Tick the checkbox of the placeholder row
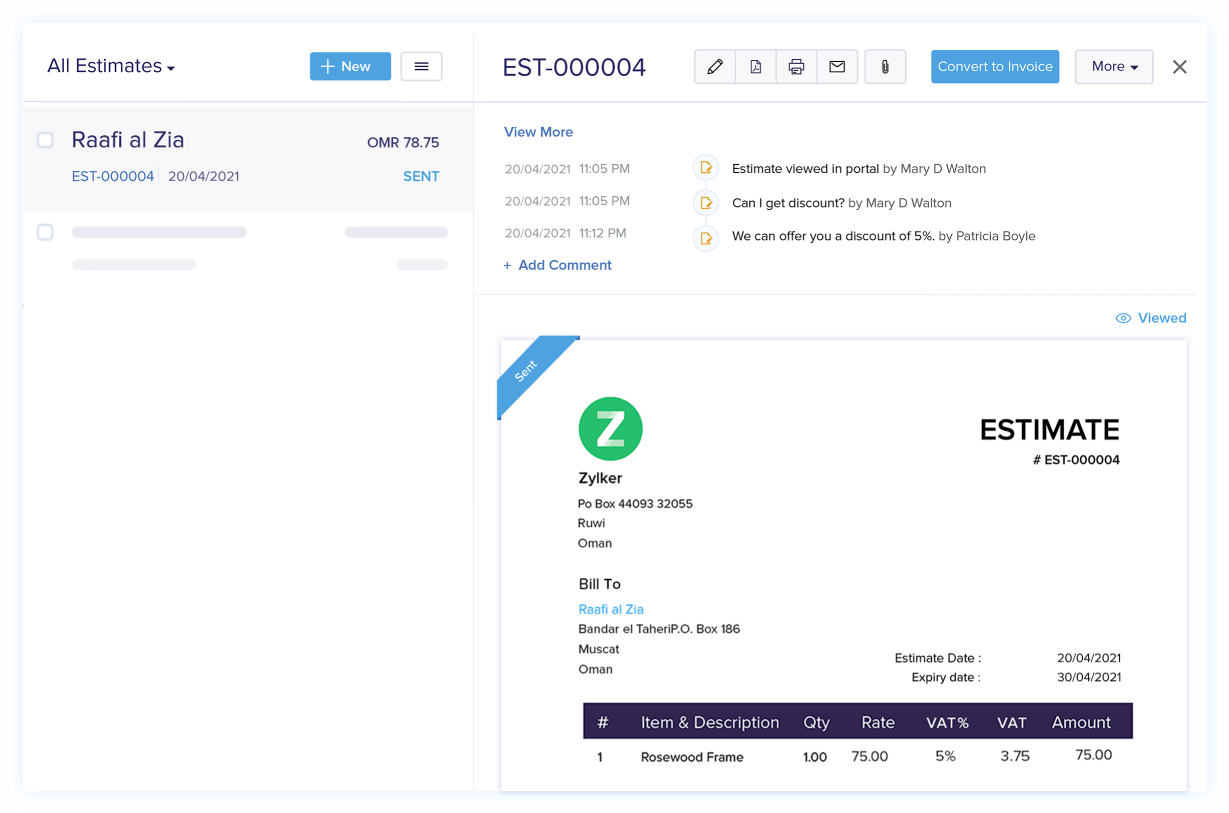1229x813 pixels. [45, 232]
